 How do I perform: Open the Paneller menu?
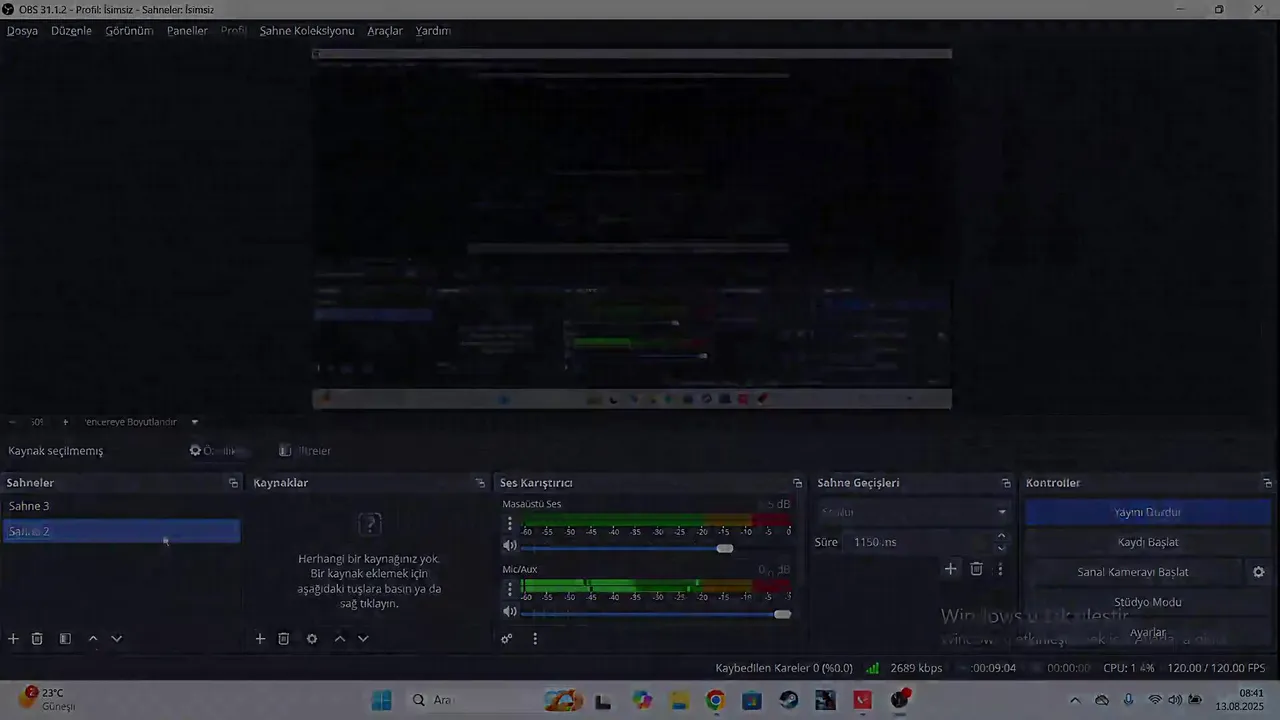click(x=187, y=31)
